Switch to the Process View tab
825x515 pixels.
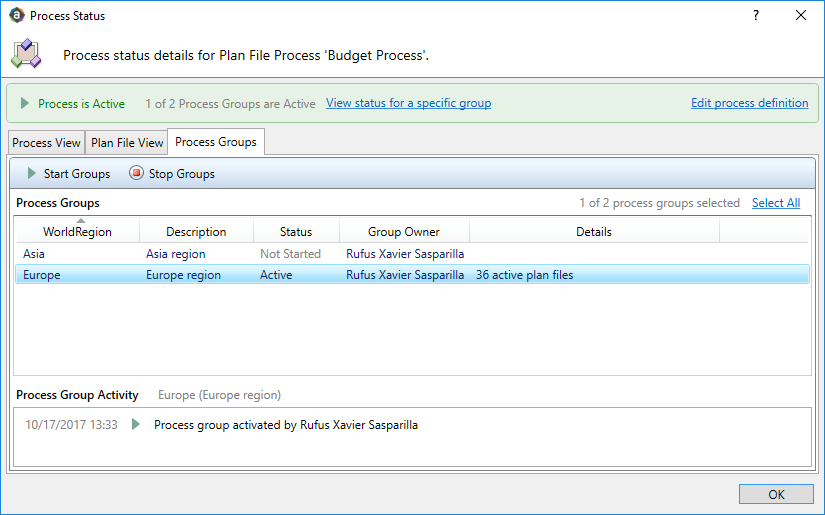46,143
